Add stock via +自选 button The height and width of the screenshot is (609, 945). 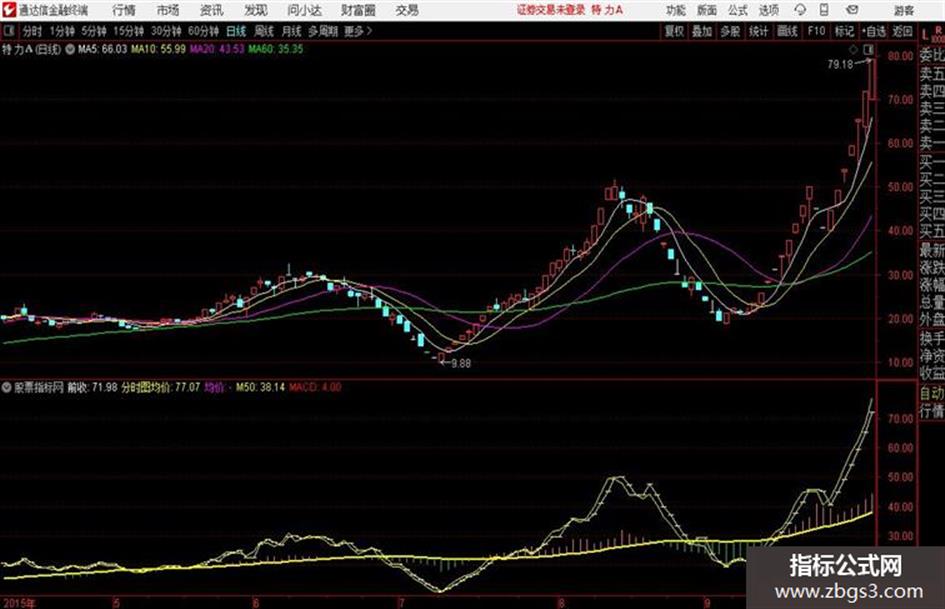(874, 31)
